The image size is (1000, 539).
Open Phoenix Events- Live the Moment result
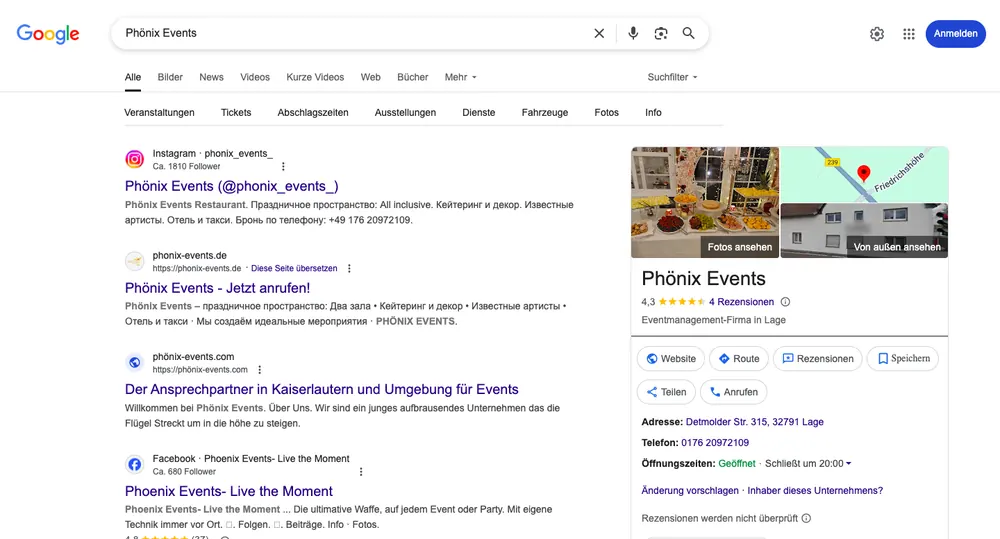tap(229, 492)
